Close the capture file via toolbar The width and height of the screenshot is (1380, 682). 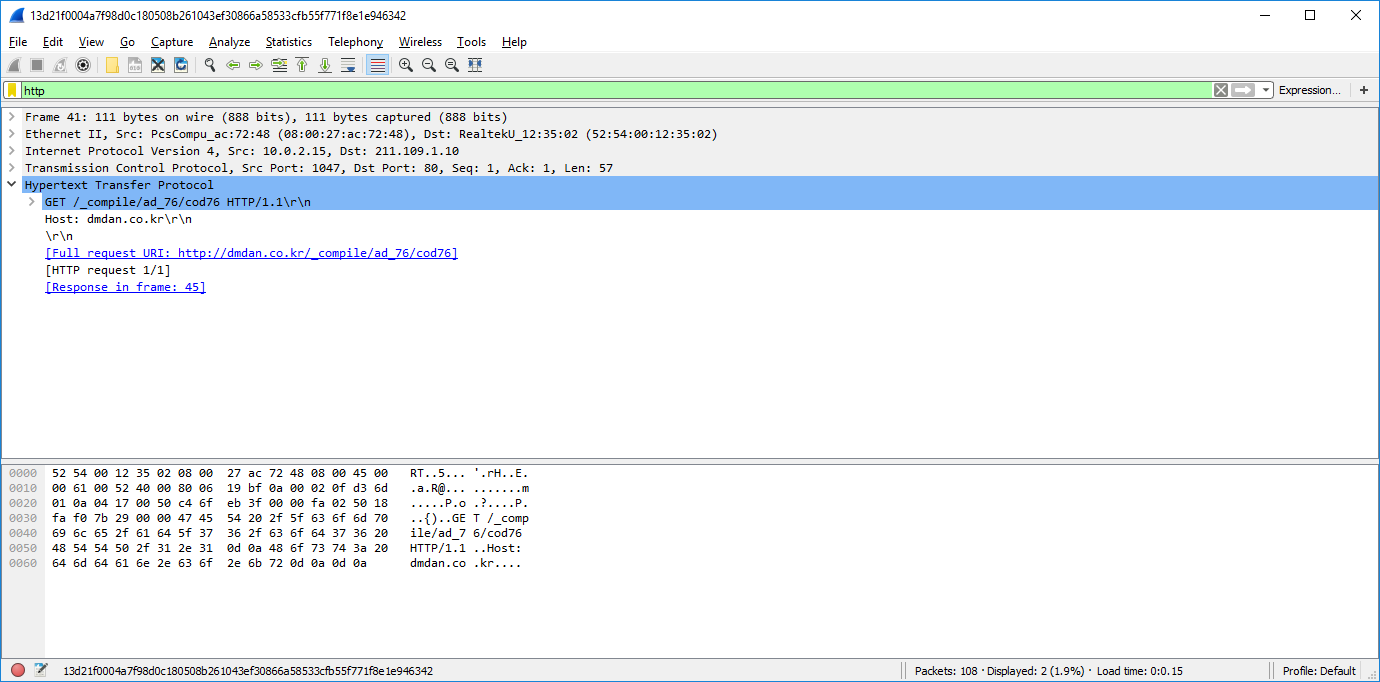(x=158, y=65)
